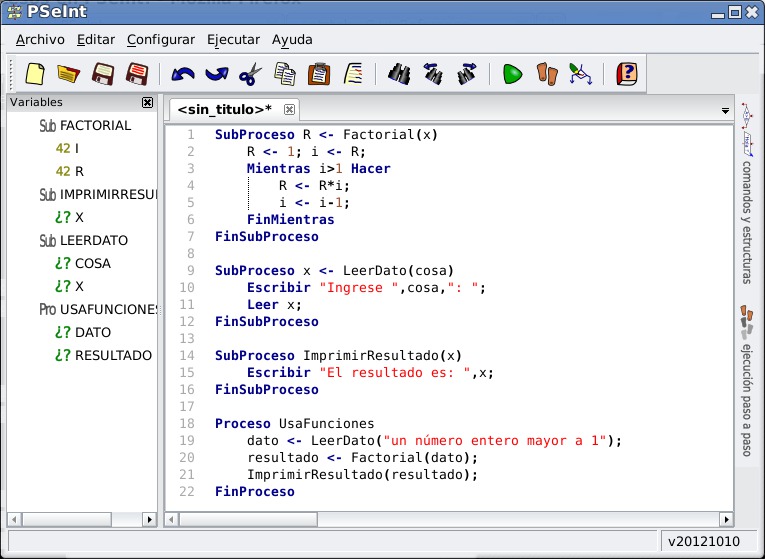The width and height of the screenshot is (765, 559).
Task: Select variable R under FACTORIAL
Action: click(x=70, y=171)
